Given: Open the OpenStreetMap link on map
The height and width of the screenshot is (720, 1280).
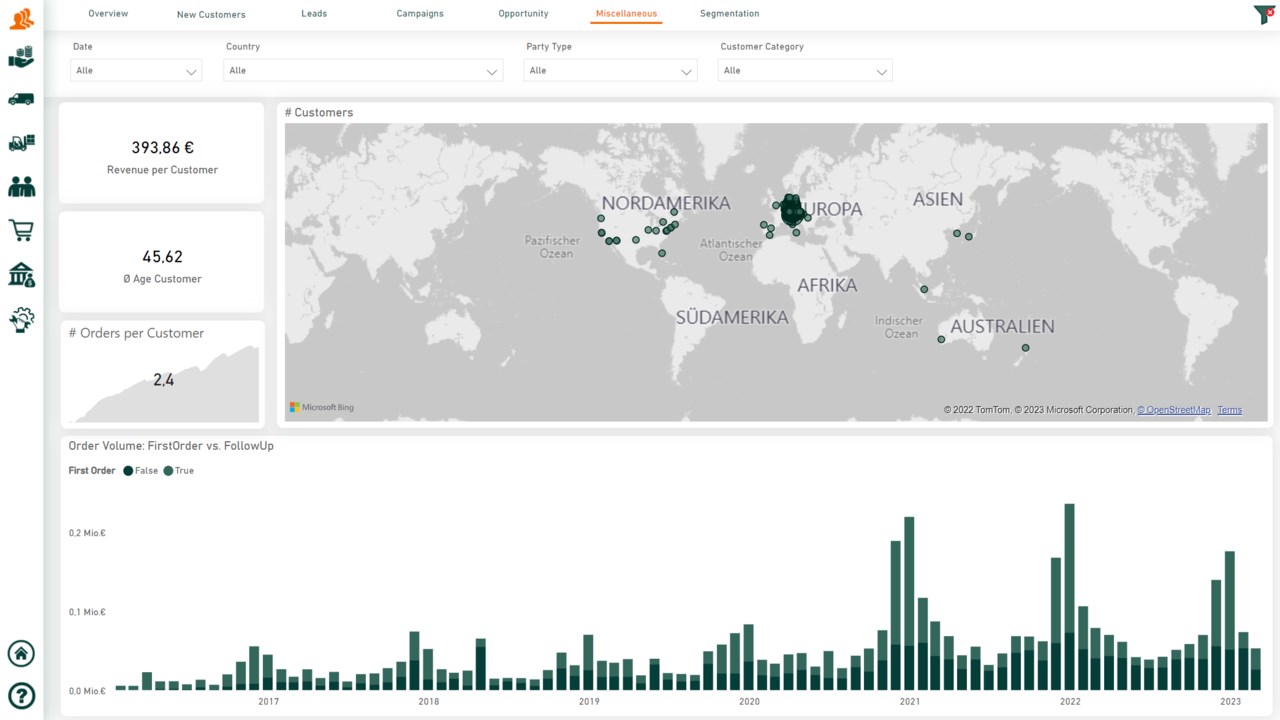Looking at the screenshot, I should coord(1174,410).
